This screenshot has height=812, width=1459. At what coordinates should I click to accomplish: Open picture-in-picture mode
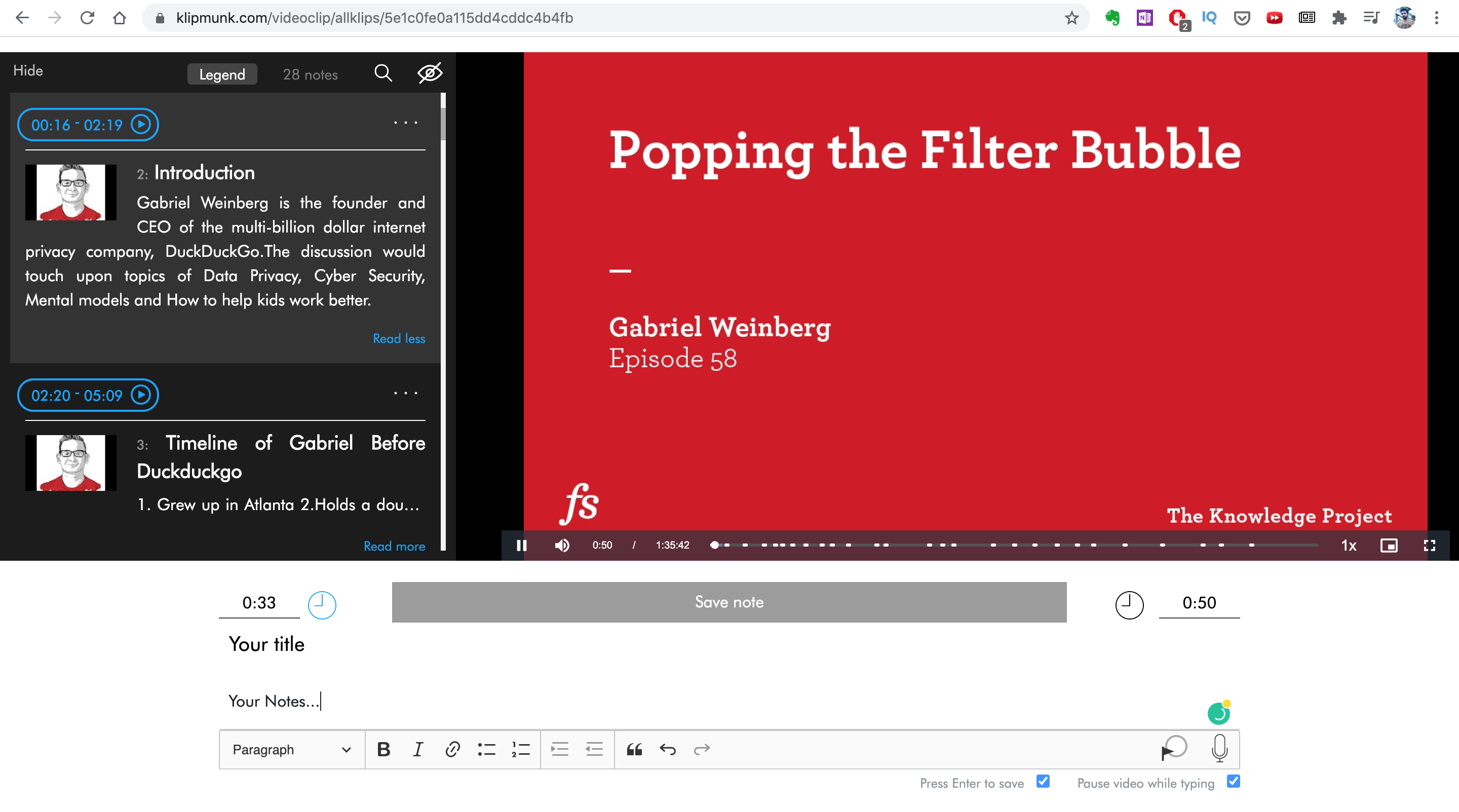tap(1389, 545)
